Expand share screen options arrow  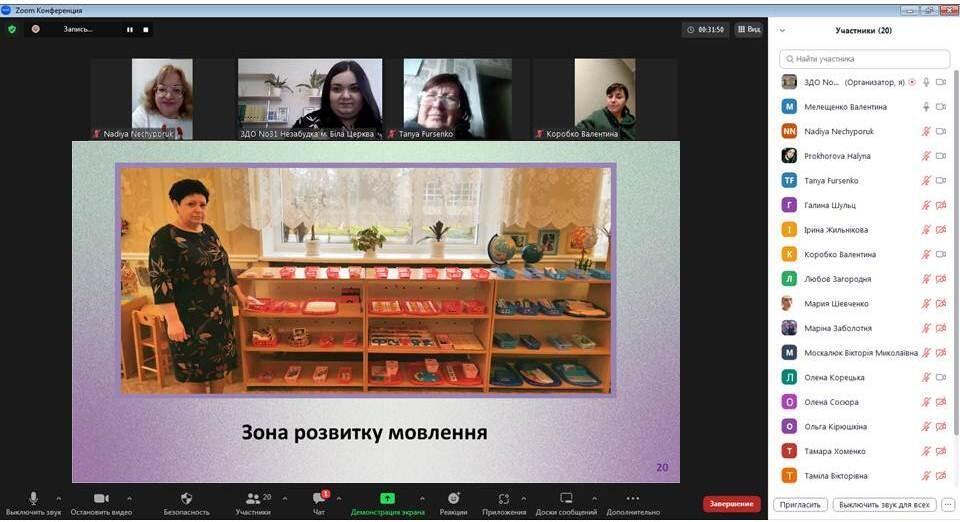click(422, 498)
